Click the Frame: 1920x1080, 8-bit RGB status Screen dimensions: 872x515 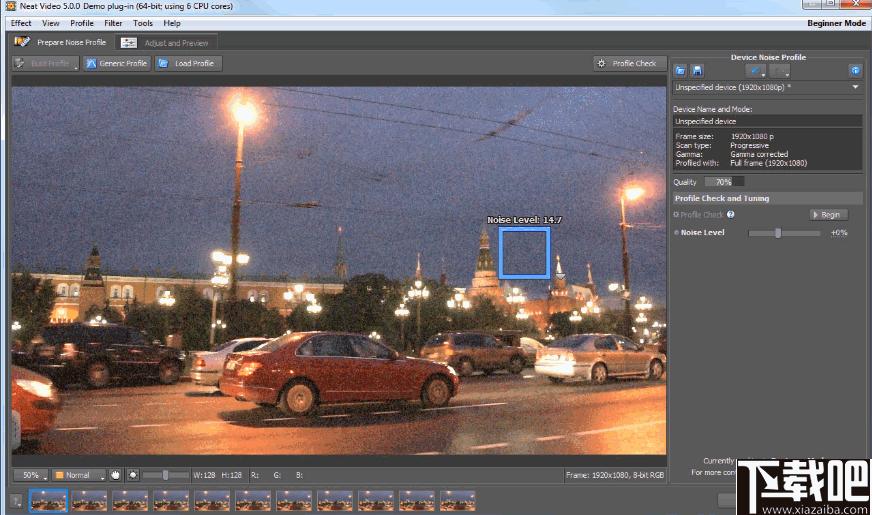pyautogui.click(x=615, y=475)
